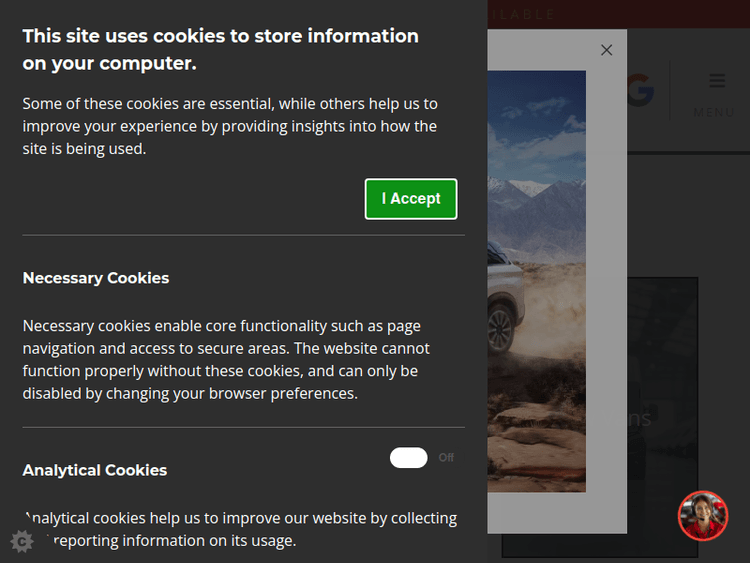Click the MG logo in header

click(640, 90)
